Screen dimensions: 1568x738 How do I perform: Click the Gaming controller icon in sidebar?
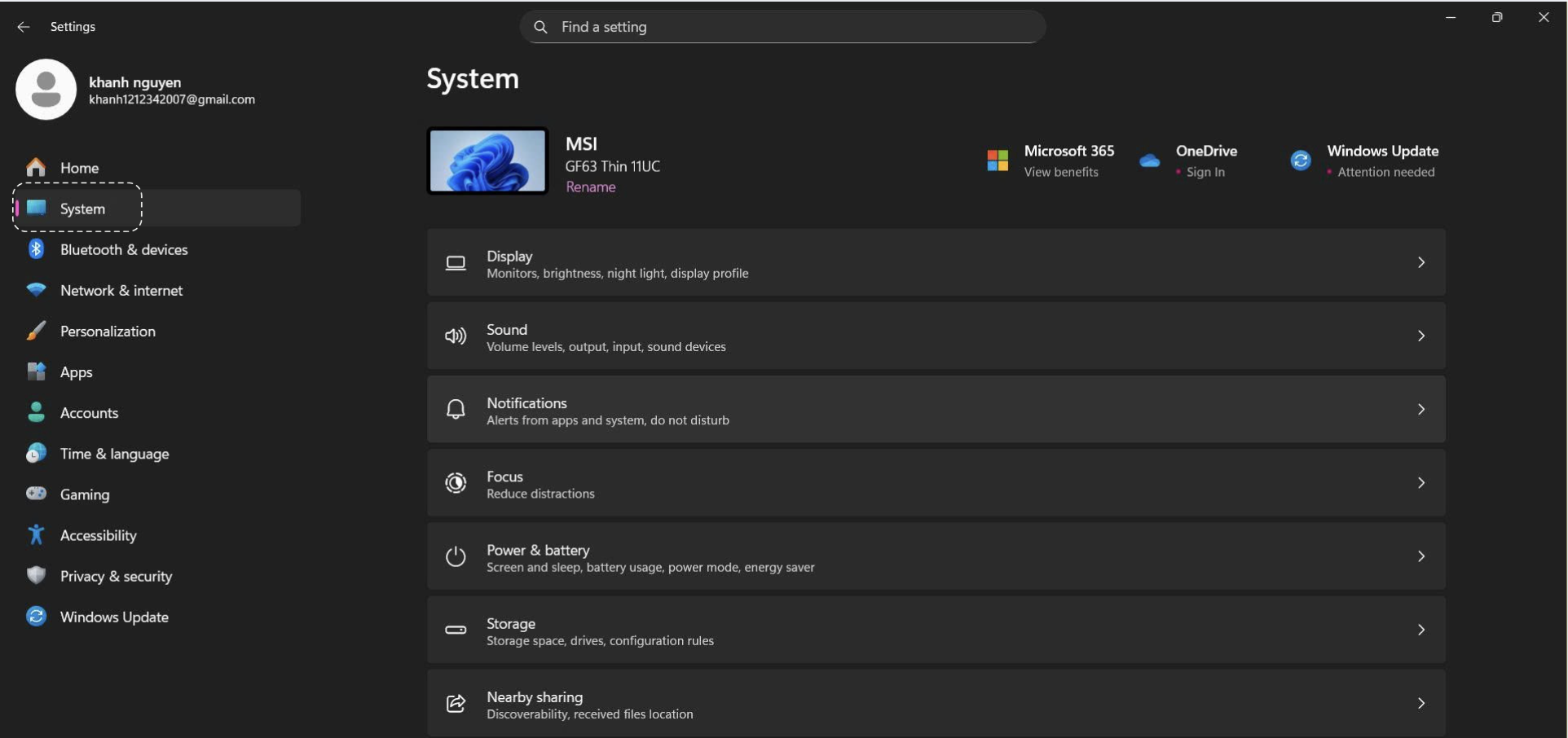[x=36, y=494]
